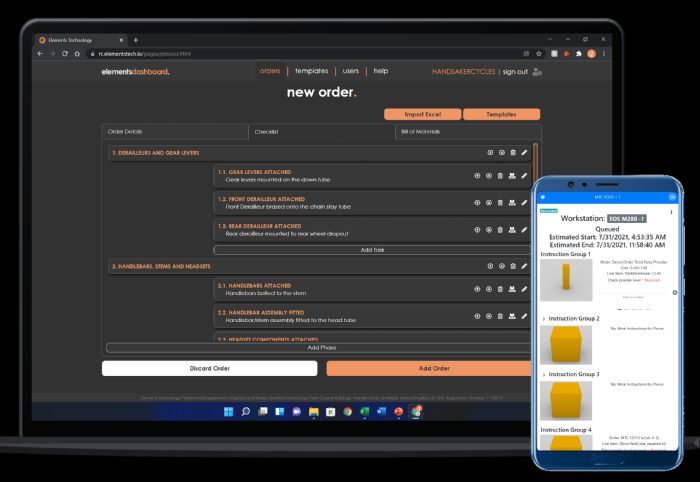The width and height of the screenshot is (700, 482).
Task: Click the Import Excel button
Action: pyautogui.click(x=423, y=114)
